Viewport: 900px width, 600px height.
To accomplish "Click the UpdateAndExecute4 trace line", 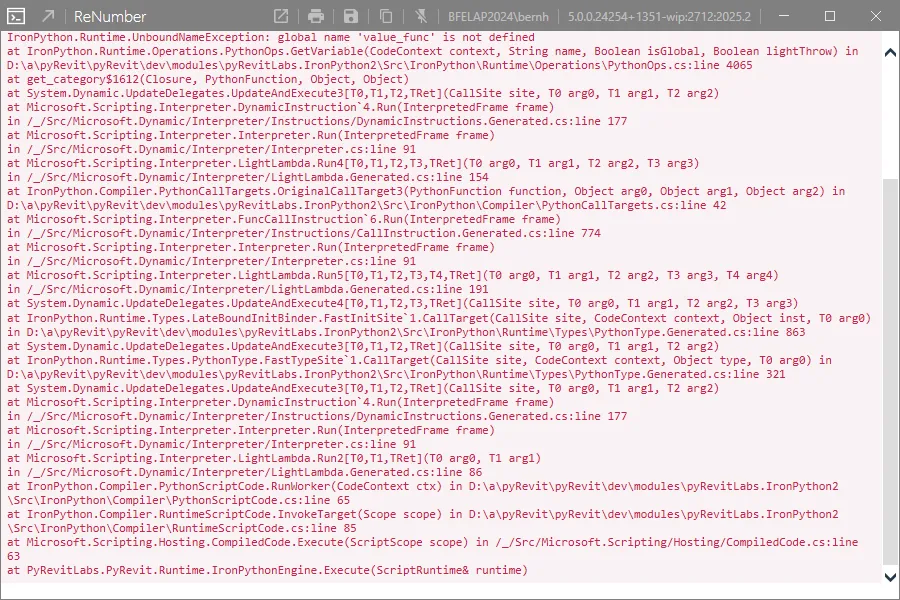I will 402,304.
